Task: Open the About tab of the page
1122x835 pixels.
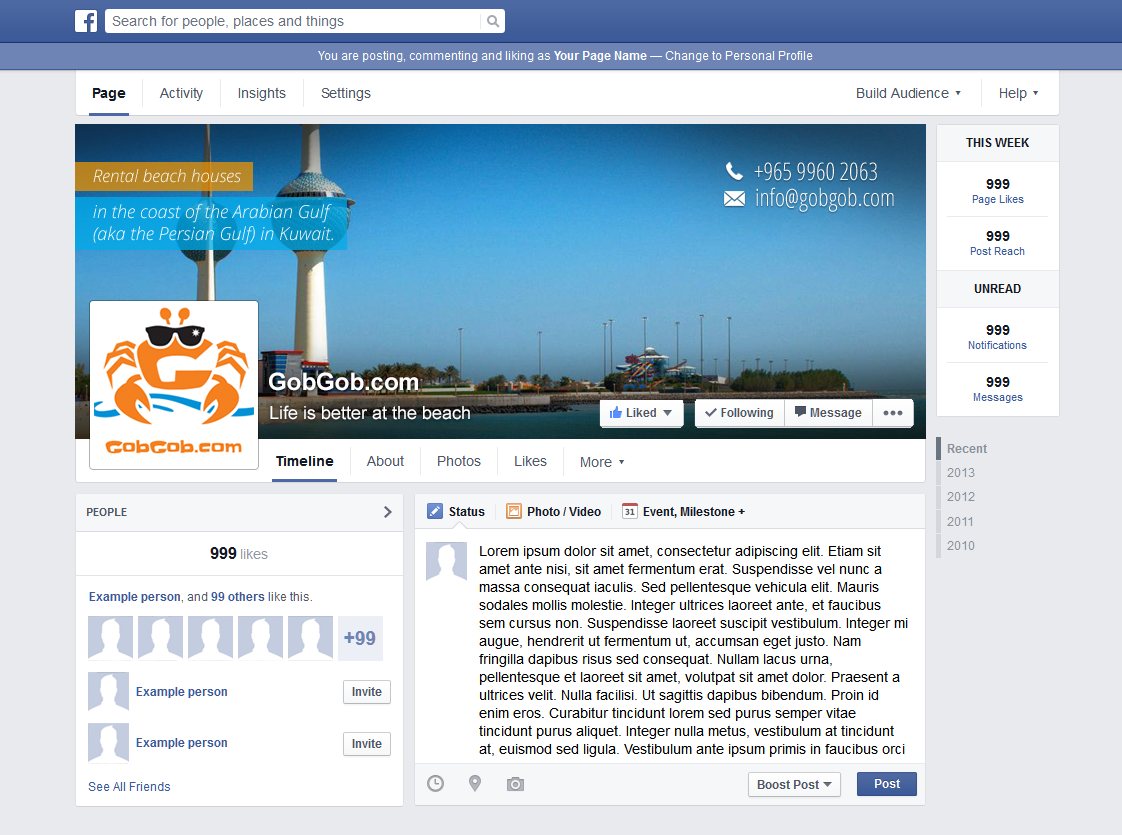Action: (x=385, y=461)
